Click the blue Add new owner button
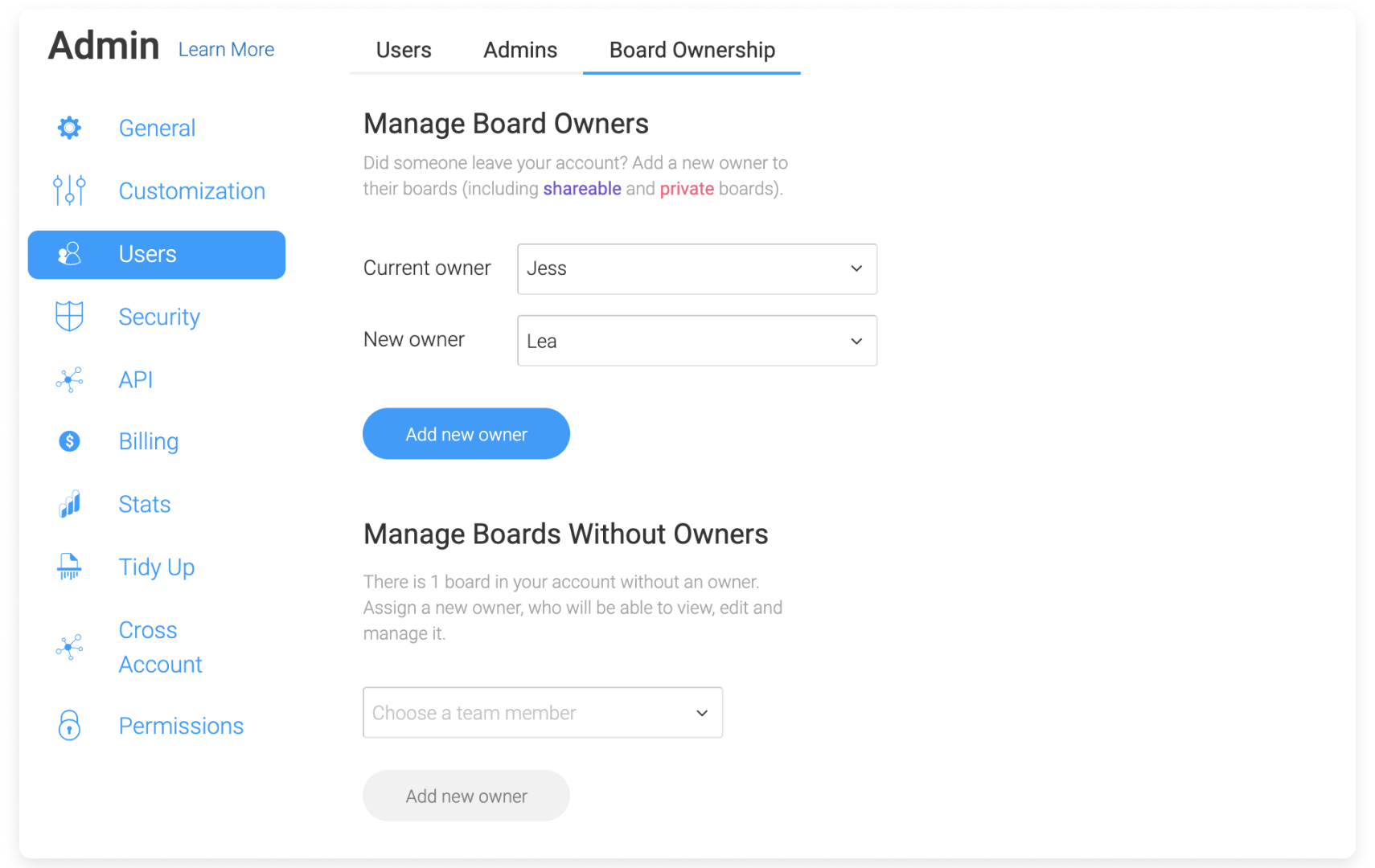This screenshot has width=1375, height=868. (466, 434)
